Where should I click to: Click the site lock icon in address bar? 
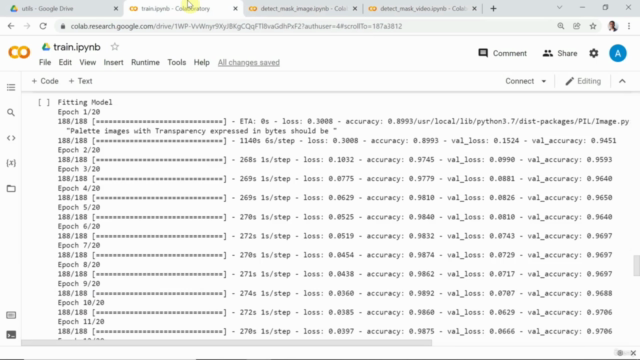pyautogui.click(x=62, y=26)
